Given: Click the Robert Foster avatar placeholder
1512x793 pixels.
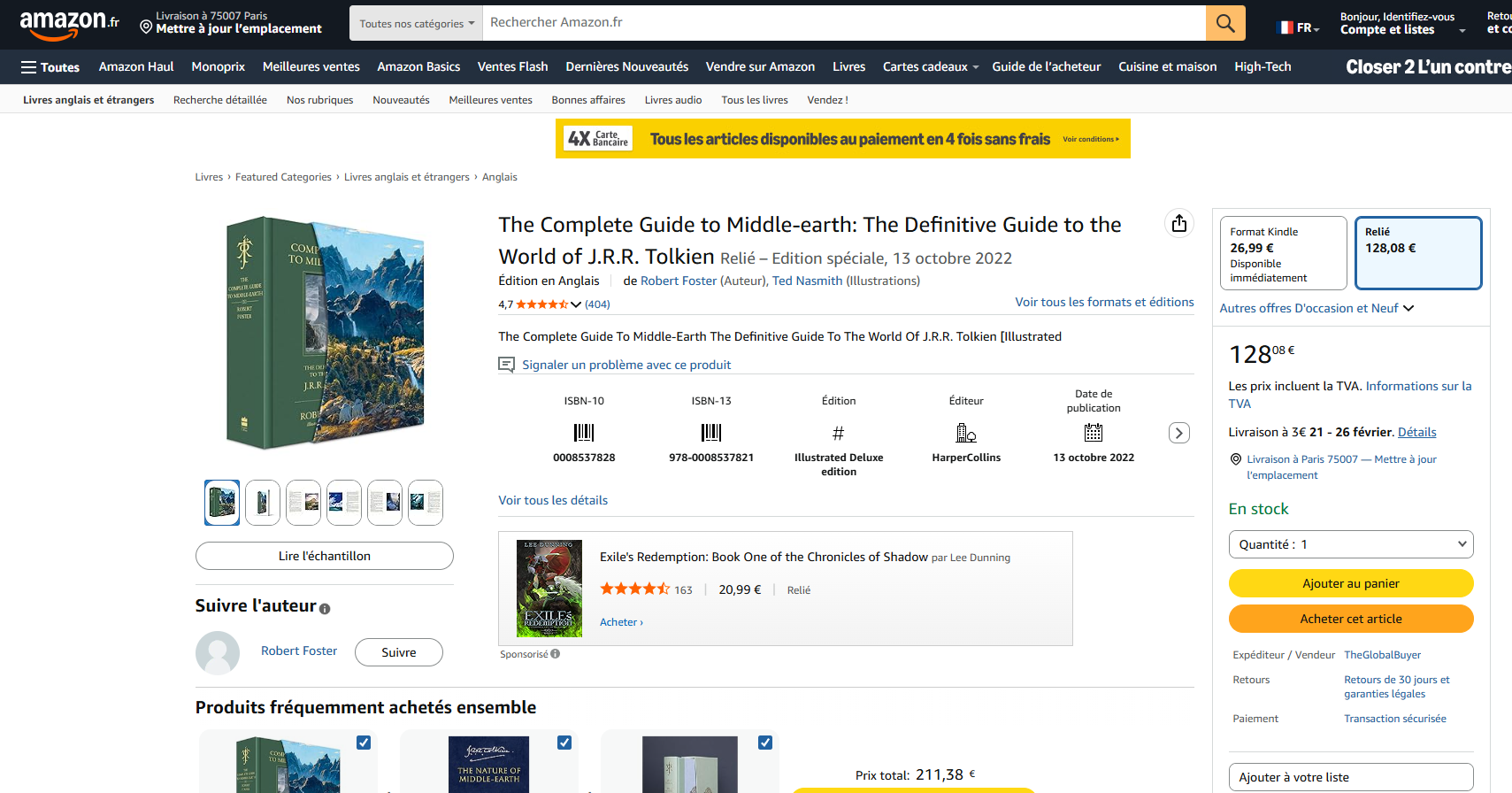Looking at the screenshot, I should (218, 653).
